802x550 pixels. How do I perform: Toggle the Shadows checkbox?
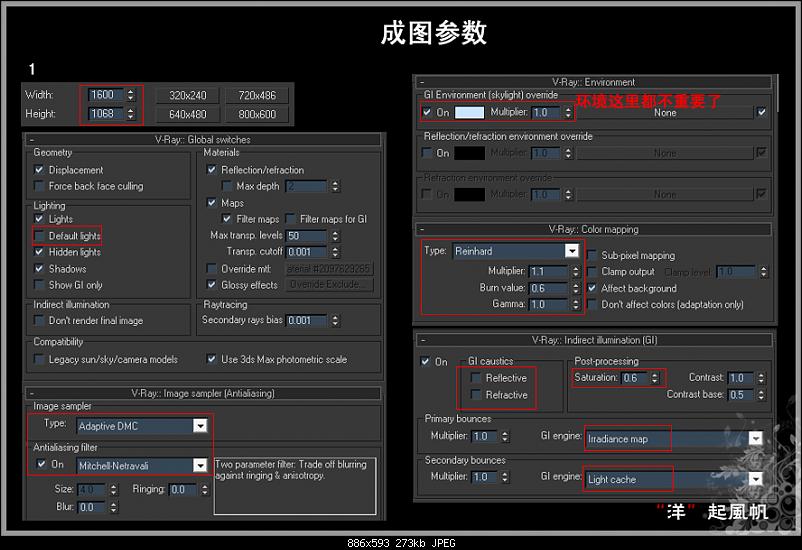[x=39, y=269]
